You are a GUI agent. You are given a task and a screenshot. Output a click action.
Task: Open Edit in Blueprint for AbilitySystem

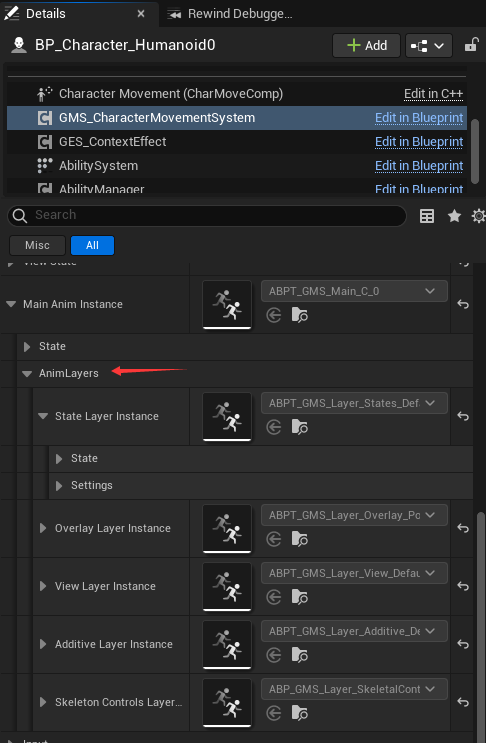[419, 166]
